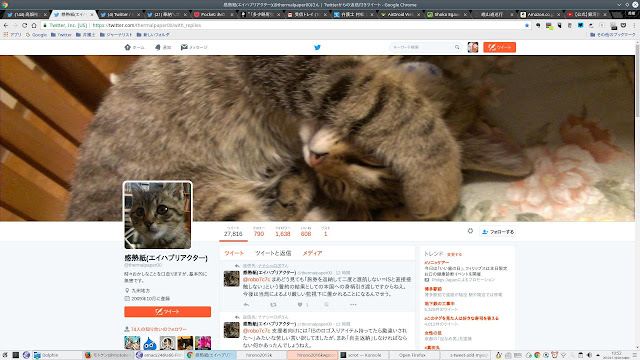The width and height of the screenshot is (640, 360).
Task: Open ジャーナリスト bookmarks folder
Action: pos(116,35)
